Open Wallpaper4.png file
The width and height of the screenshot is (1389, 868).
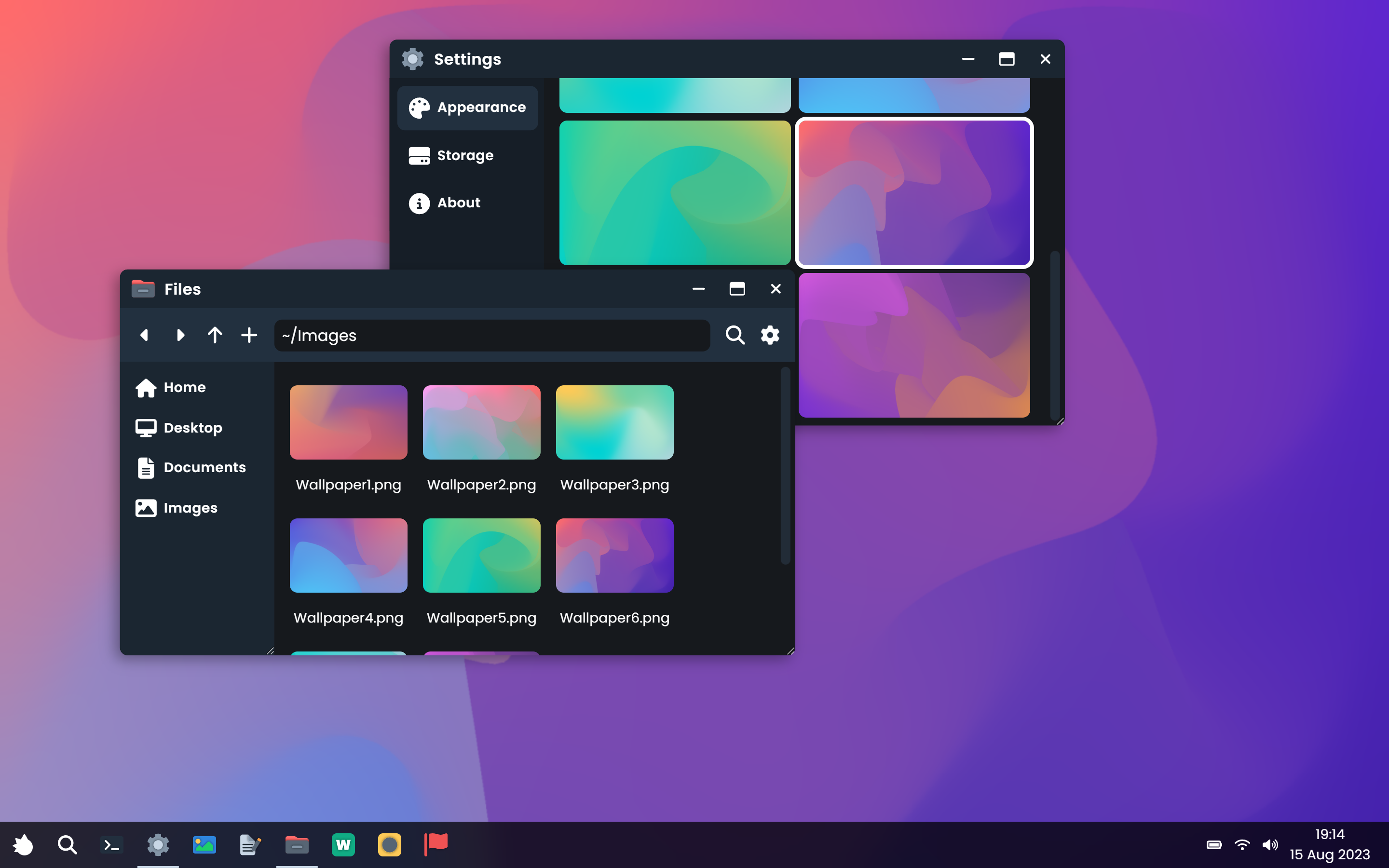[348, 556]
